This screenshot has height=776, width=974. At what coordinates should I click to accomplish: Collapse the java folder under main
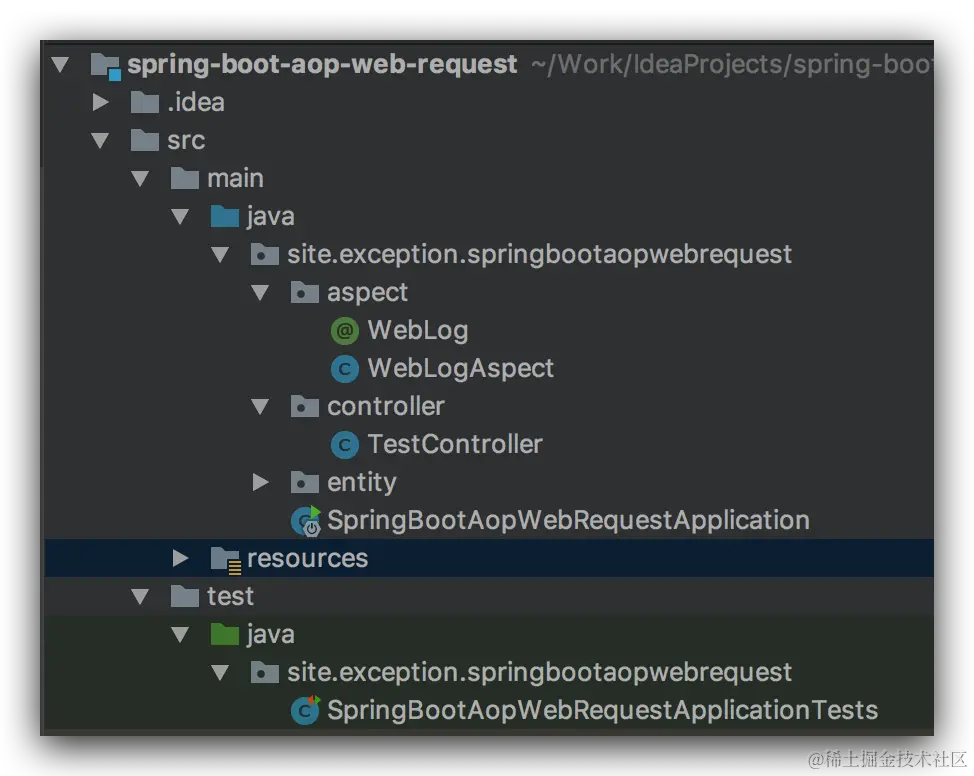(180, 217)
